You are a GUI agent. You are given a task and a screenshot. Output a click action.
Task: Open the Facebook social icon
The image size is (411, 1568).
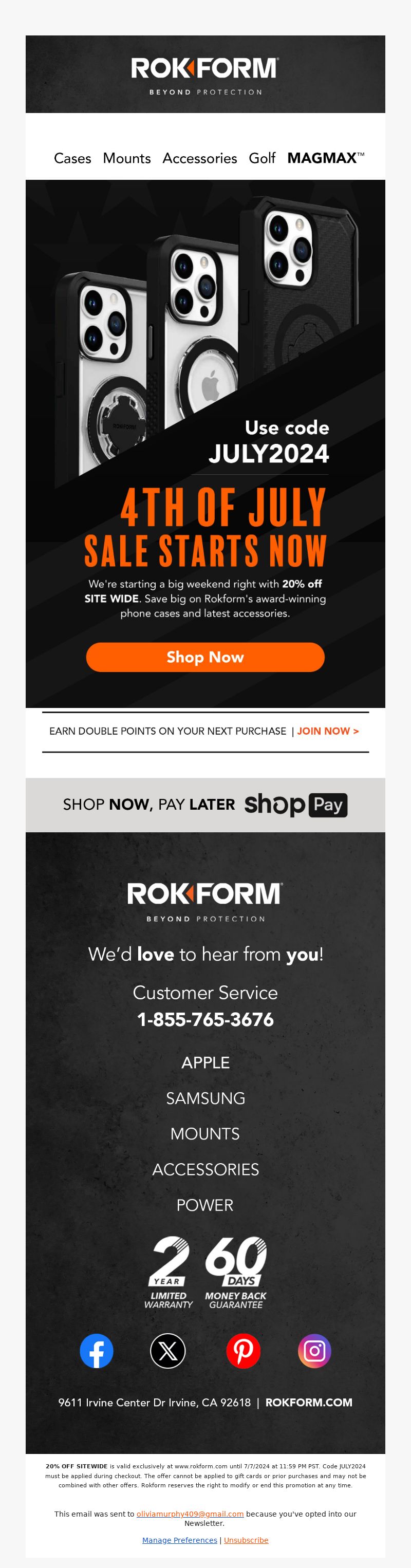[97, 1351]
